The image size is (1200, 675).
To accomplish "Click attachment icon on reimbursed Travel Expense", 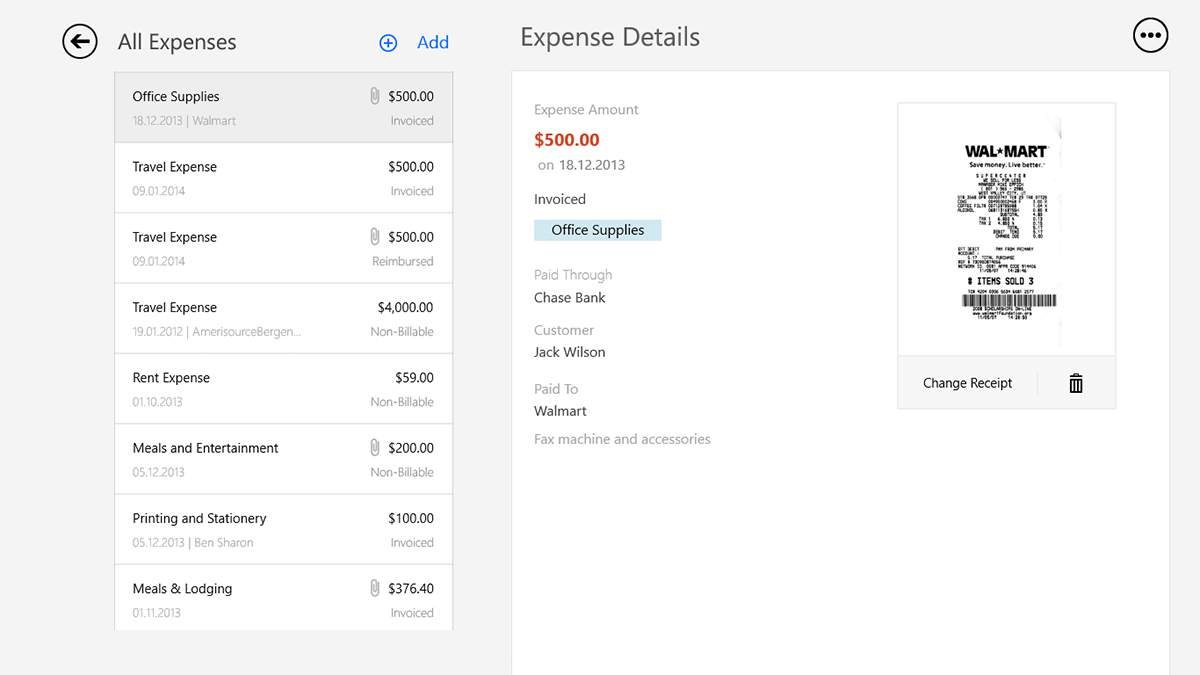I will (375, 237).
